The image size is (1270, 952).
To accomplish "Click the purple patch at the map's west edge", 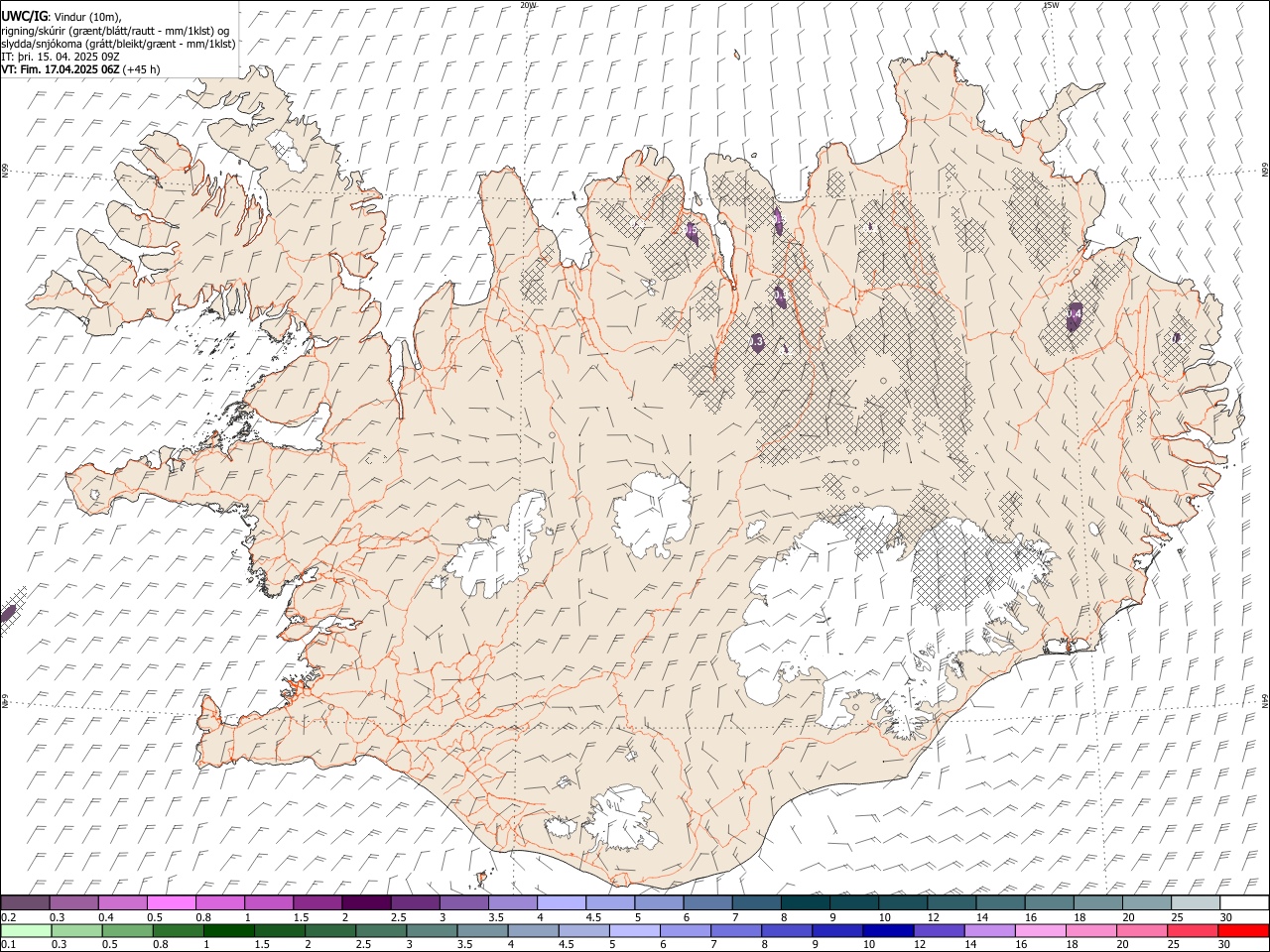I will click(8, 615).
